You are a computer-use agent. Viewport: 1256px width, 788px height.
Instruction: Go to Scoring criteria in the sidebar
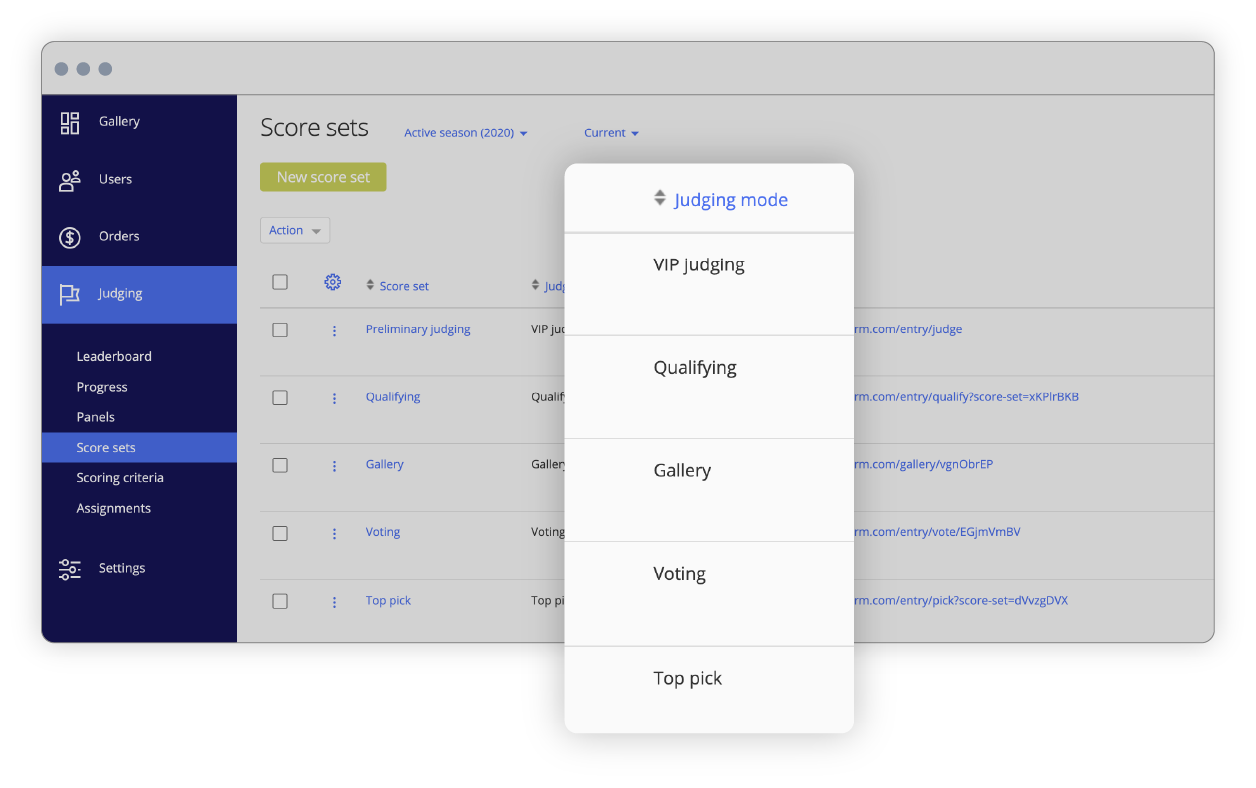pos(120,477)
